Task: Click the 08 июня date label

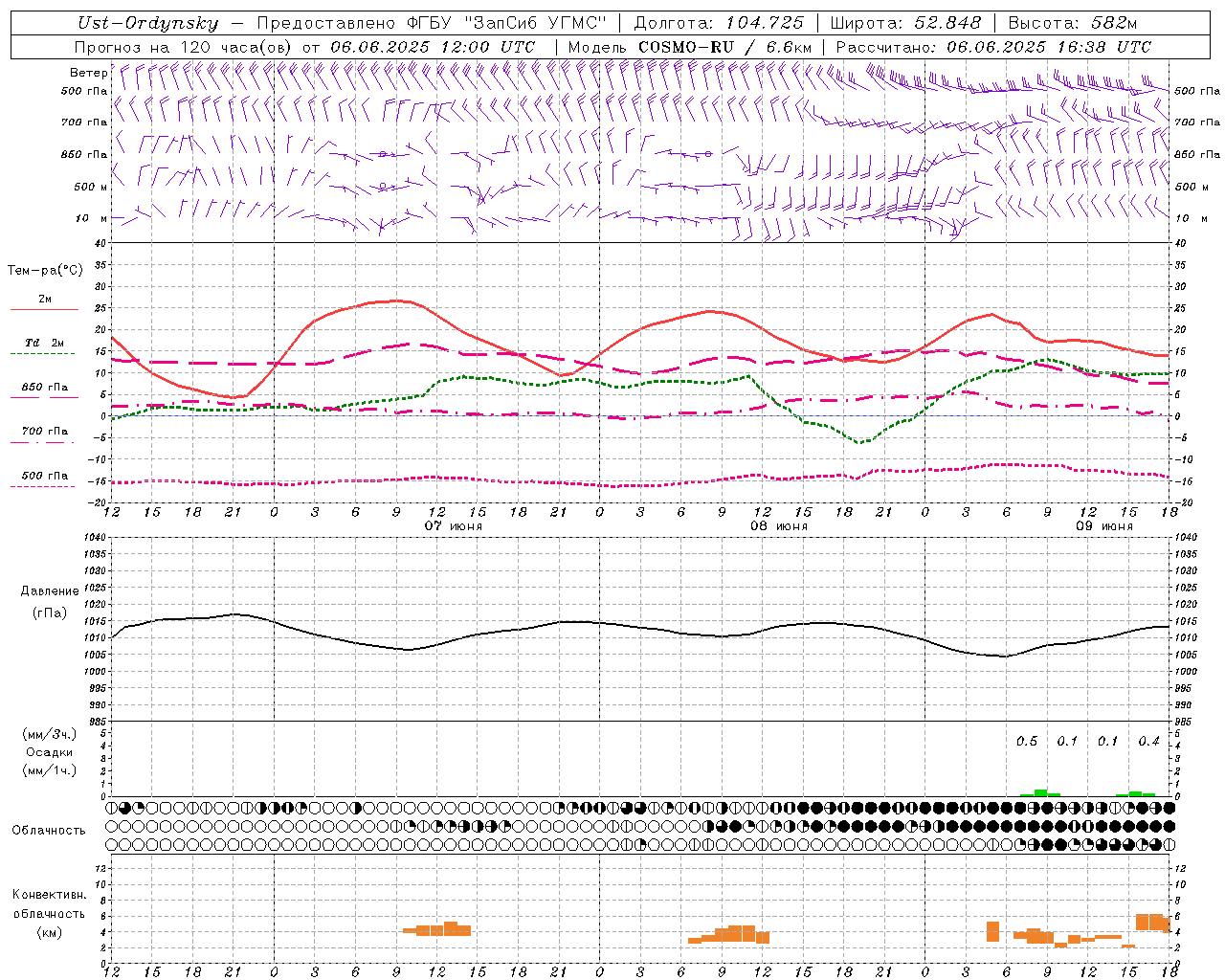Action: tap(778, 526)
